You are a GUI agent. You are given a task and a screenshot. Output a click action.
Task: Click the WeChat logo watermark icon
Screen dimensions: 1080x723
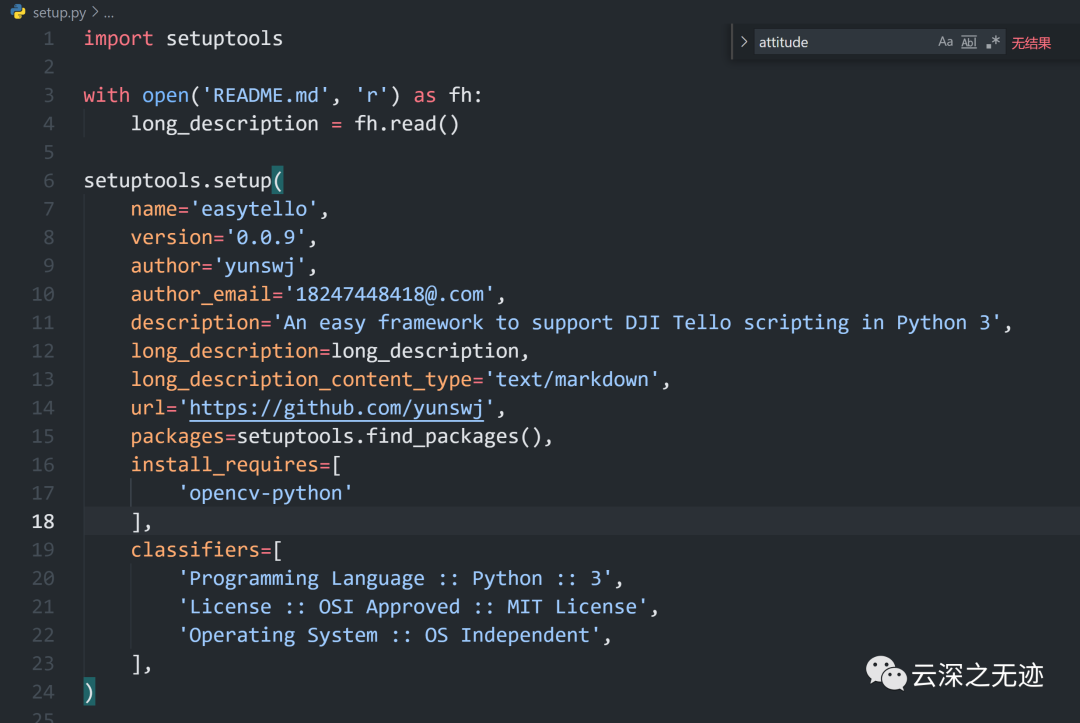(x=885, y=673)
